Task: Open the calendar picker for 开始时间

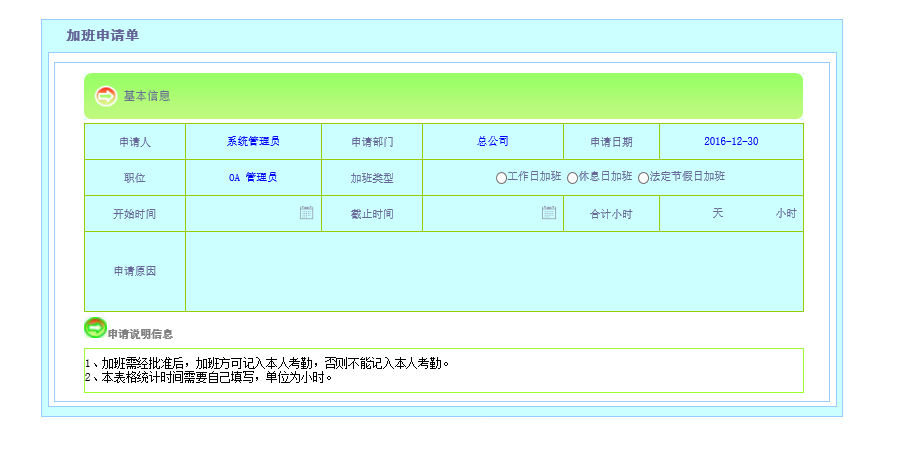Action: tap(306, 213)
